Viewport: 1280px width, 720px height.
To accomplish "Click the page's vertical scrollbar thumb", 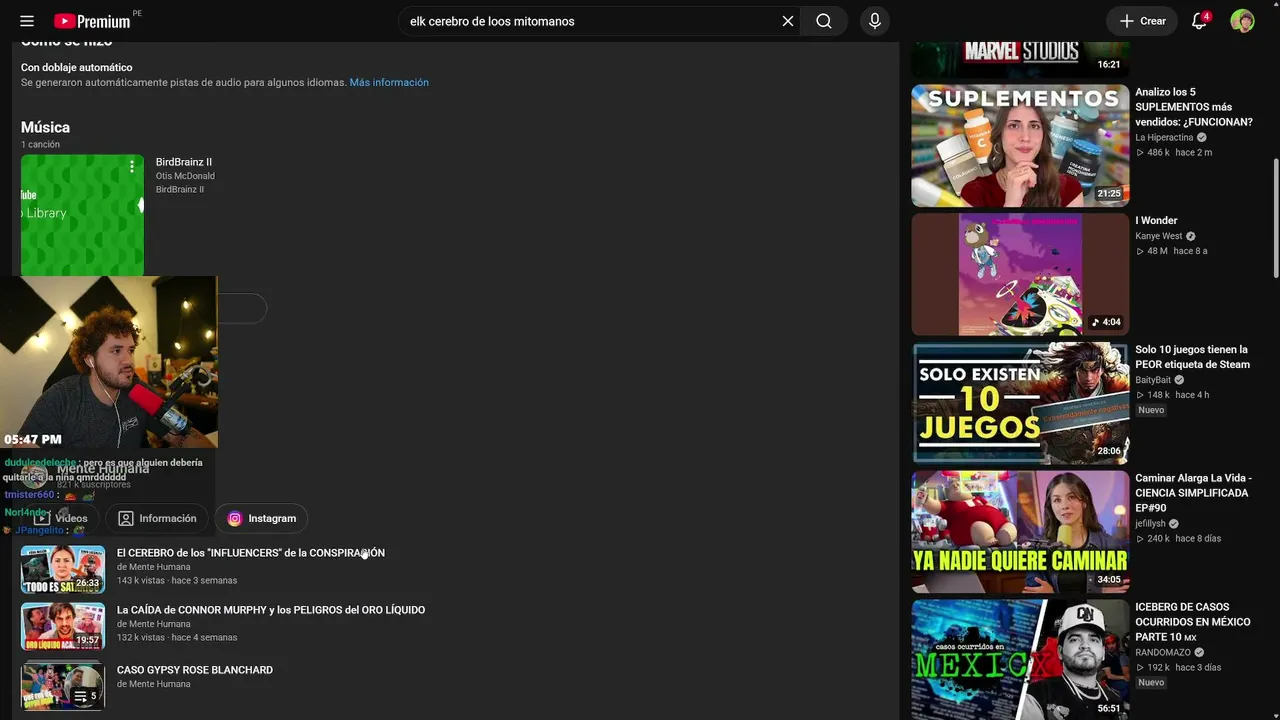I will [x=1275, y=218].
